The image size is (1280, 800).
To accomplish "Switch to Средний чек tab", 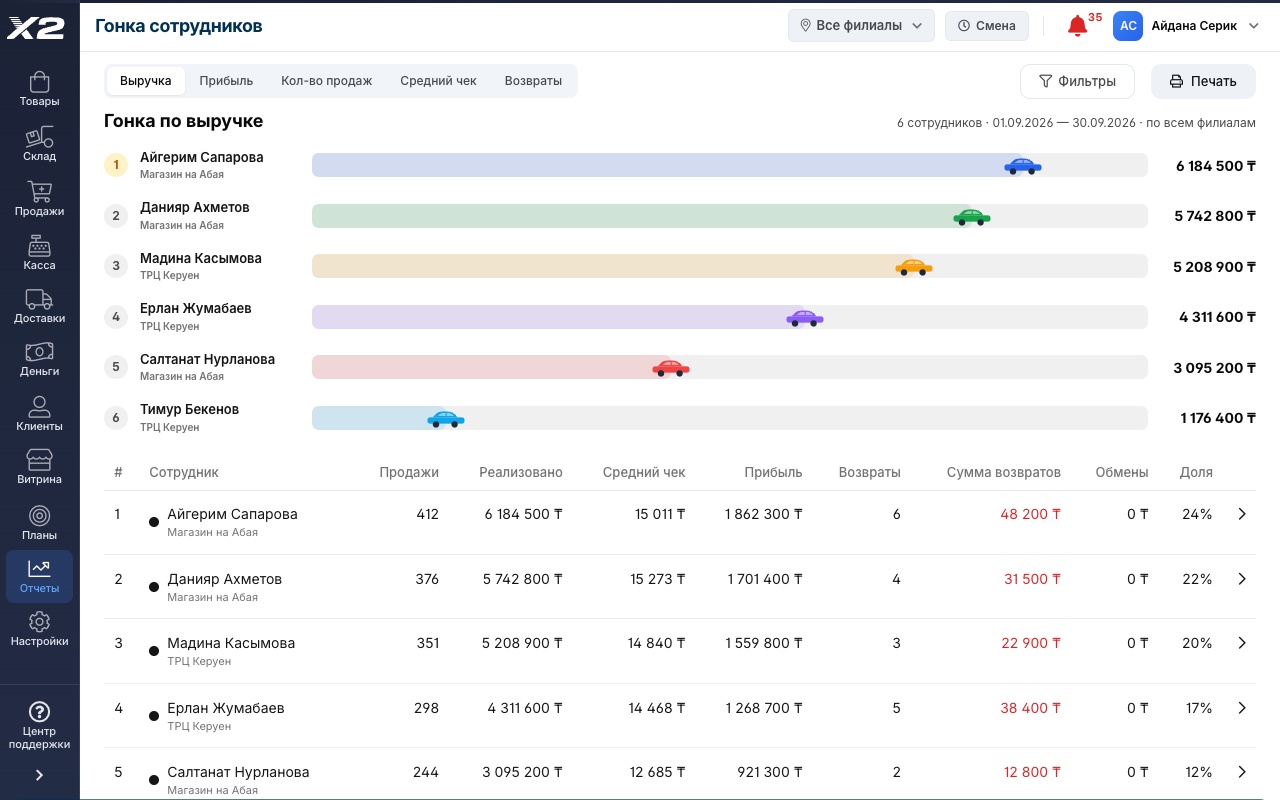I will pyautogui.click(x=438, y=81).
